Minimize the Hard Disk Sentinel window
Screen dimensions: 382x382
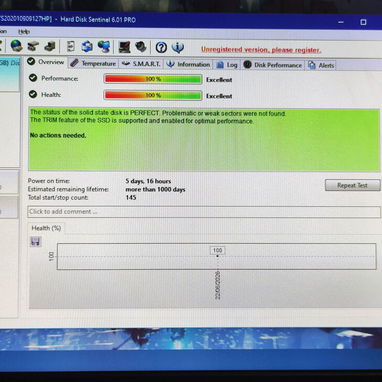[341, 22]
